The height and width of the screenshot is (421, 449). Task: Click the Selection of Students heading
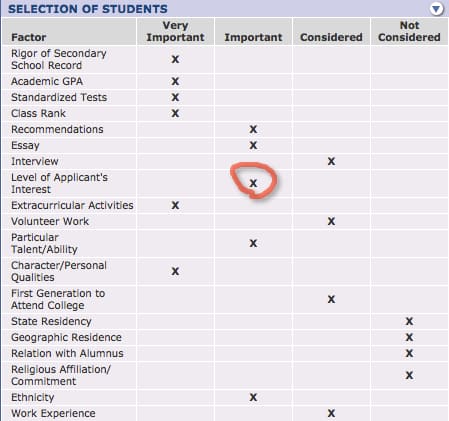pyautogui.click(x=88, y=9)
